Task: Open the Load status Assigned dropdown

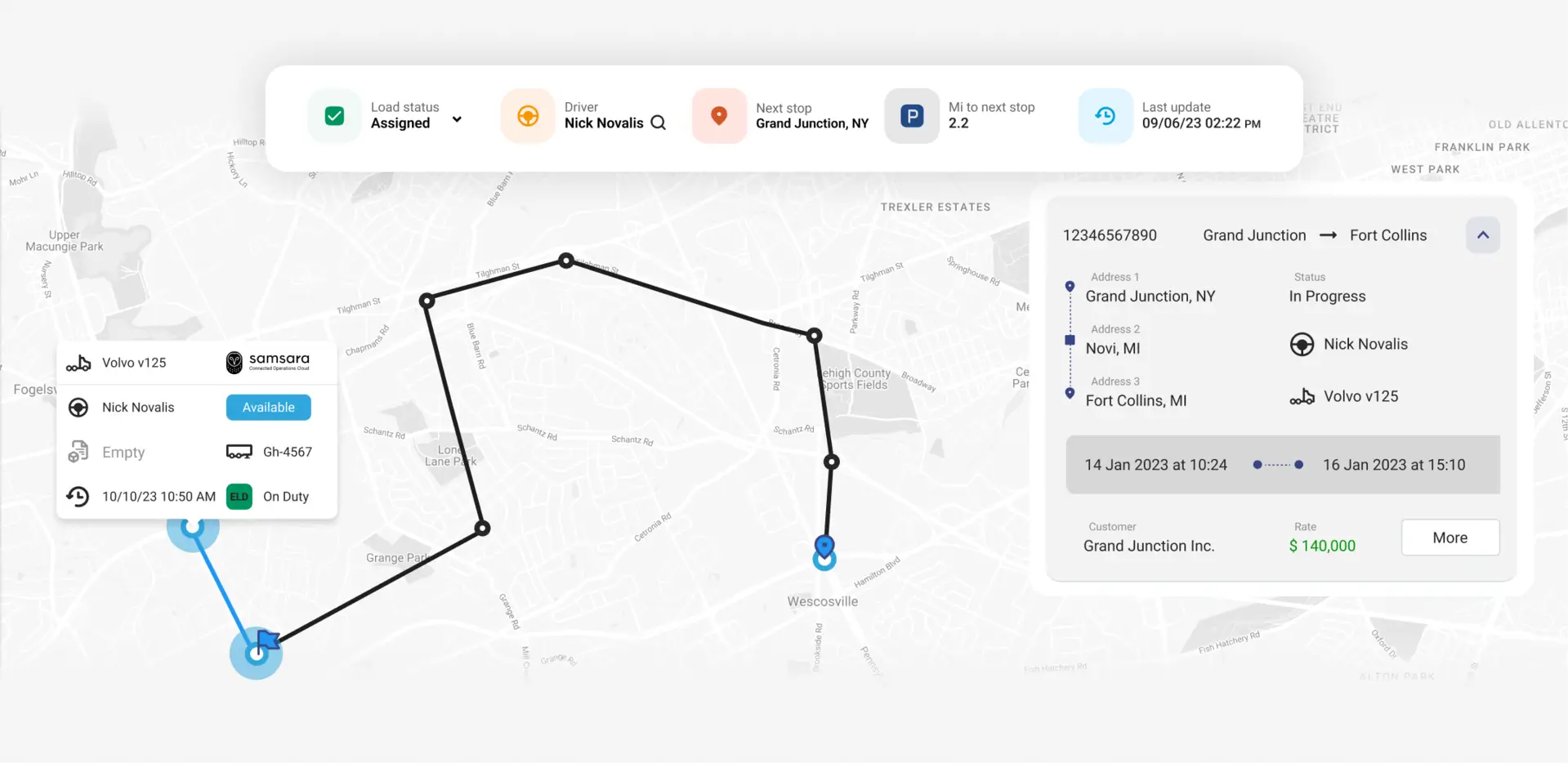Action: tap(457, 120)
